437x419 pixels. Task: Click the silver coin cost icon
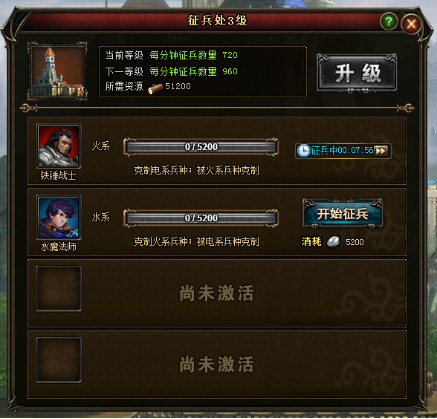(333, 241)
